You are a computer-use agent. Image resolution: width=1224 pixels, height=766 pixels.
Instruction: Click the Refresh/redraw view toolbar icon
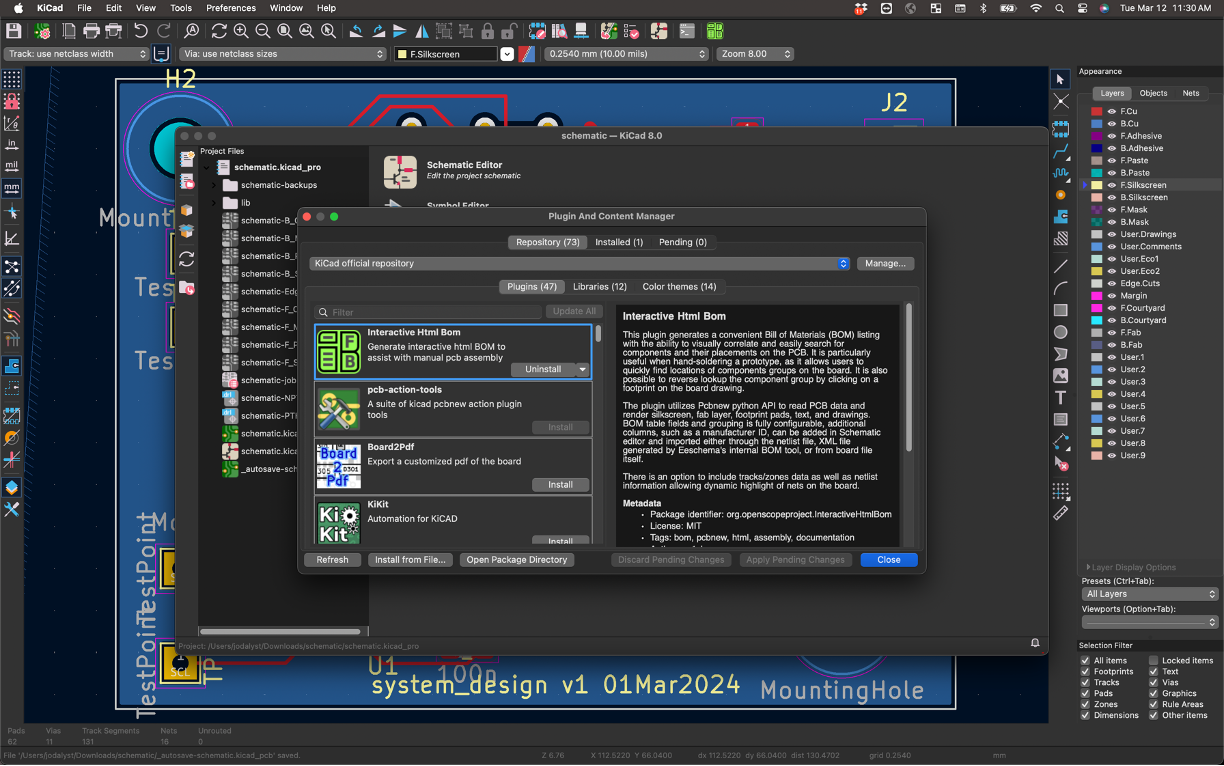point(219,31)
